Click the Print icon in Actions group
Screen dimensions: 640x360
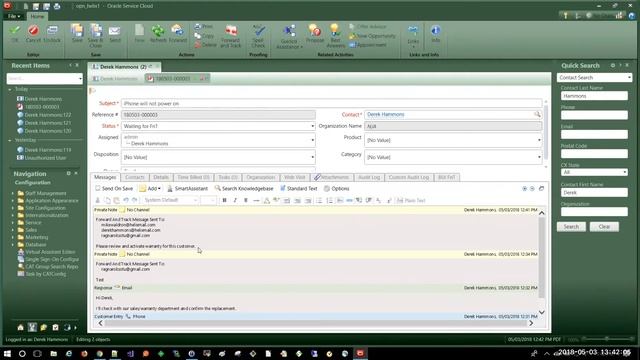(x=204, y=27)
